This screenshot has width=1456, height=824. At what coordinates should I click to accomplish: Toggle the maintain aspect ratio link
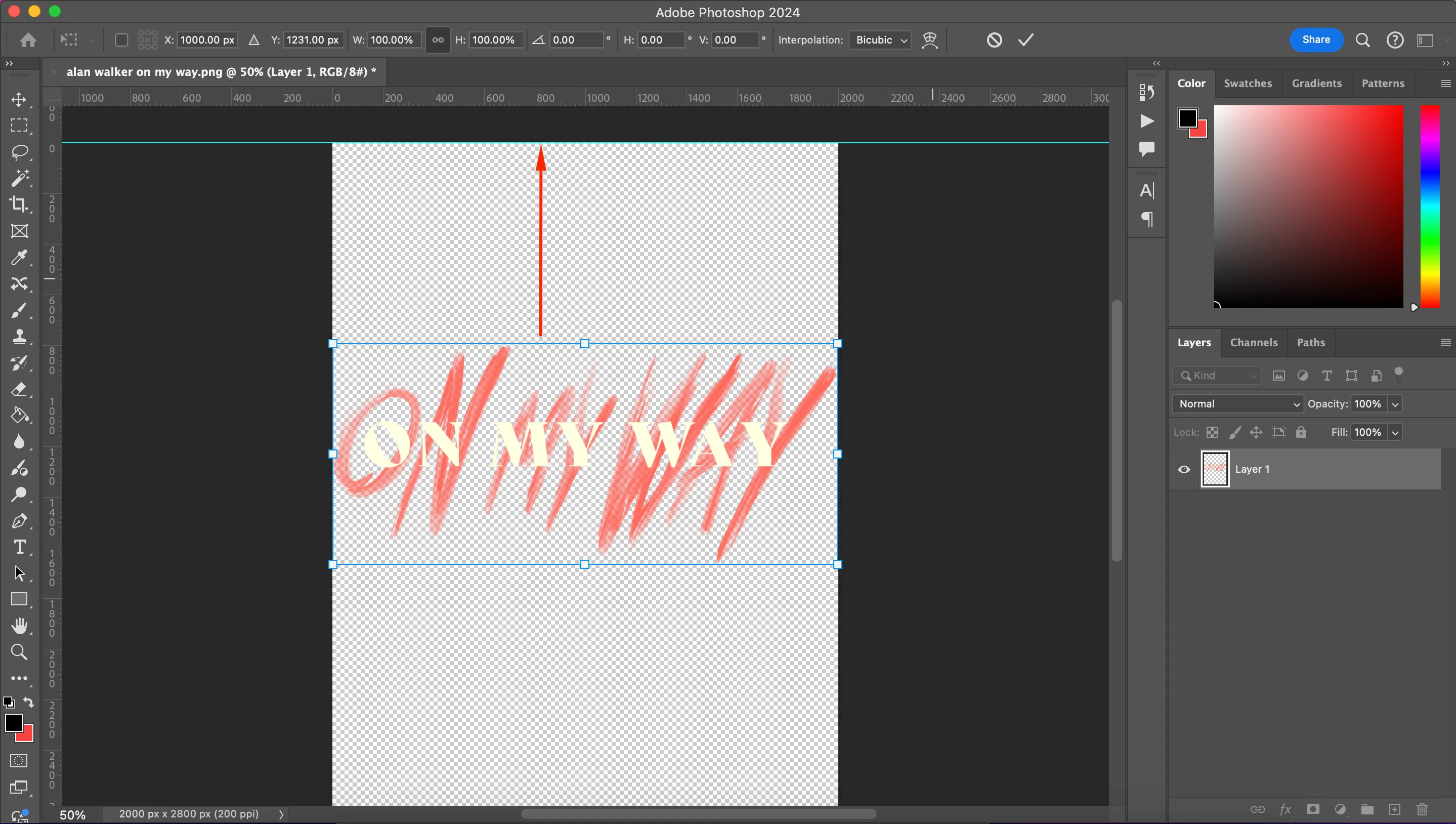[x=438, y=39]
